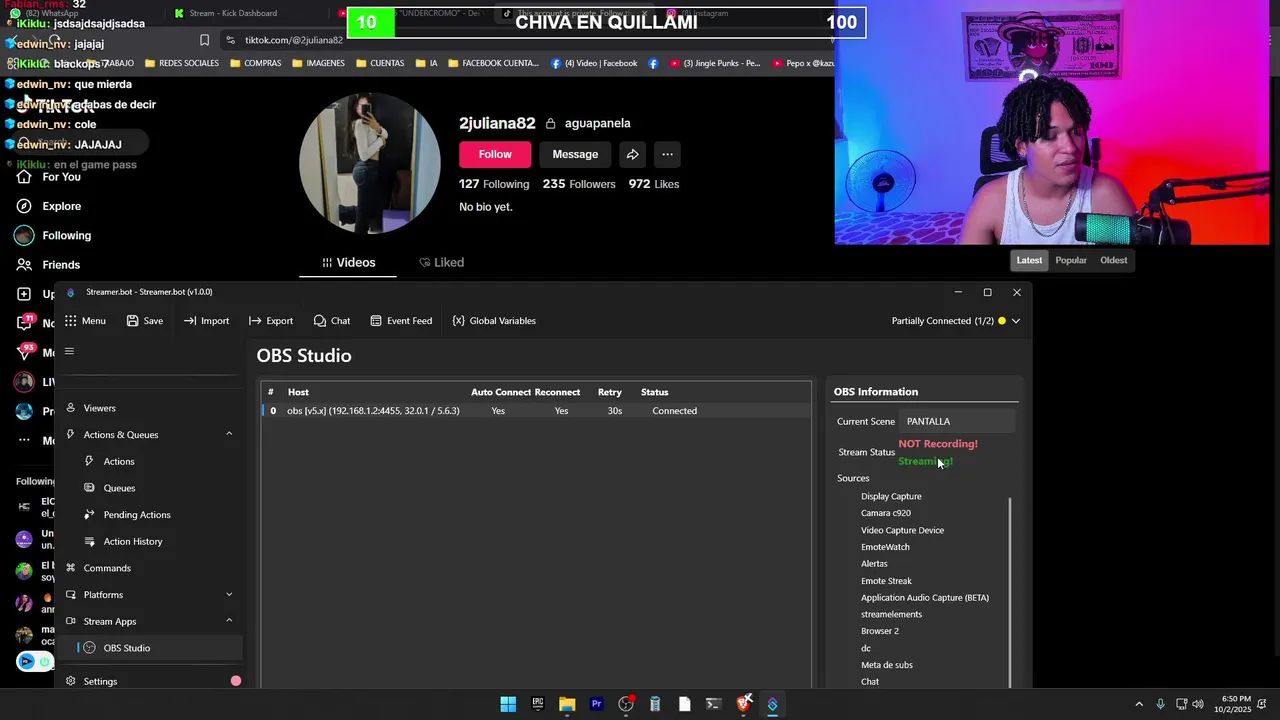The width and height of the screenshot is (1280, 720).
Task: Save the Streamer.bot configuration
Action: tap(144, 321)
